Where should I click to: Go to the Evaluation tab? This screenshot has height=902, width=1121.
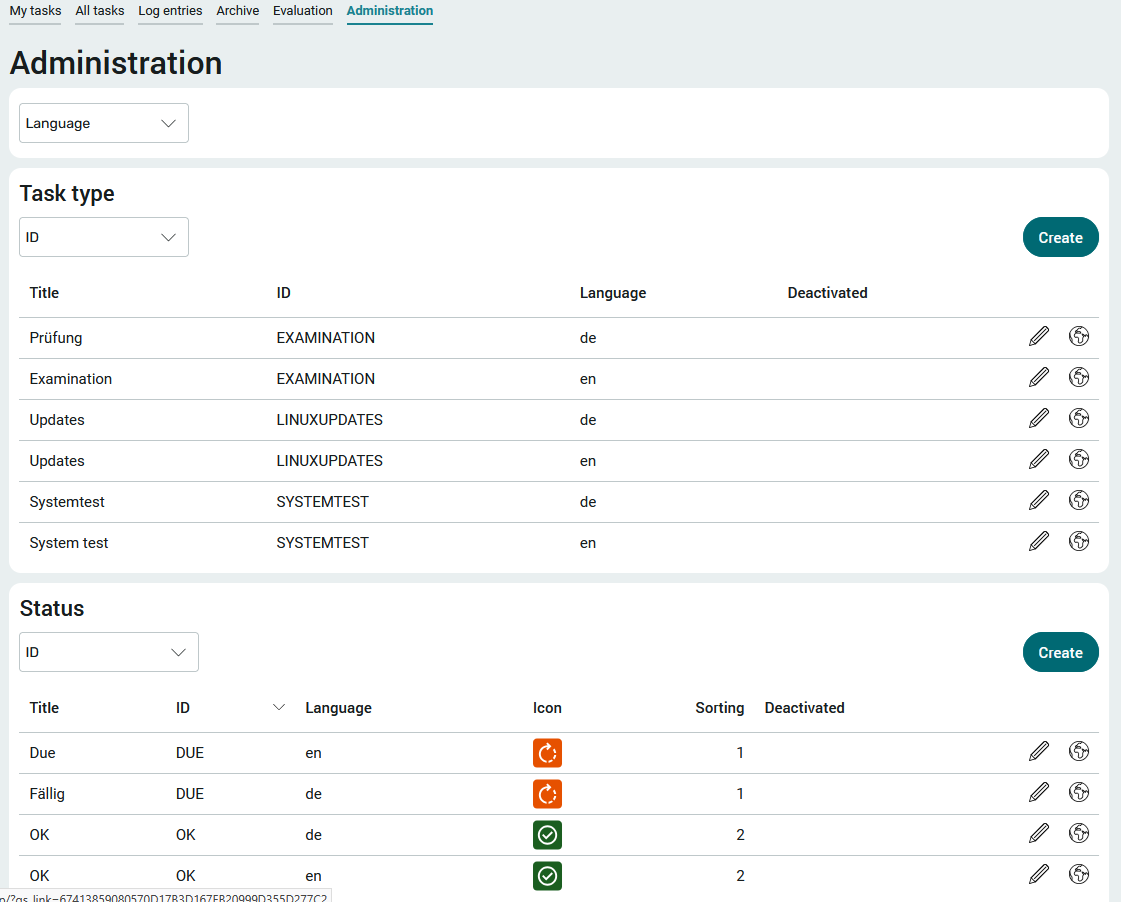[x=302, y=11]
